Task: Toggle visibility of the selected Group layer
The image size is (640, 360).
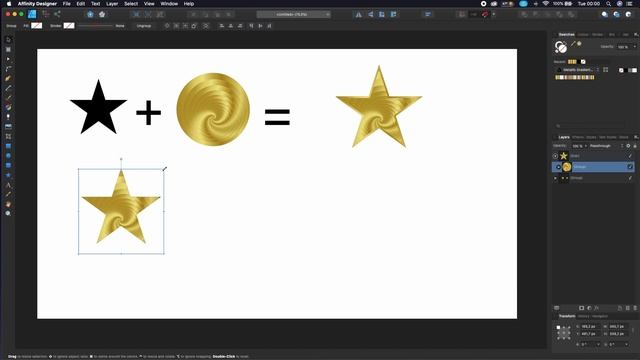Action: [630, 167]
